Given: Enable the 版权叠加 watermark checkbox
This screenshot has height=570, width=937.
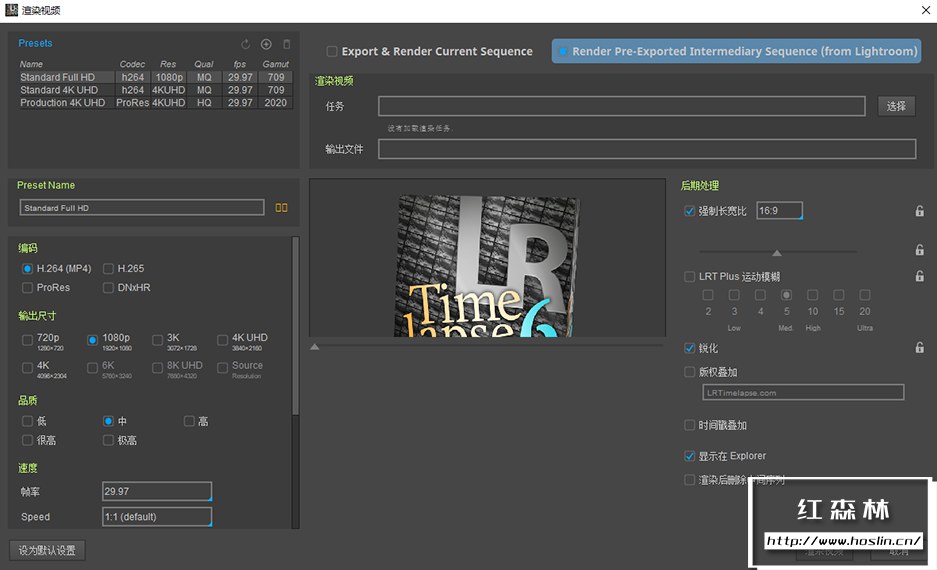Looking at the screenshot, I should [690, 372].
